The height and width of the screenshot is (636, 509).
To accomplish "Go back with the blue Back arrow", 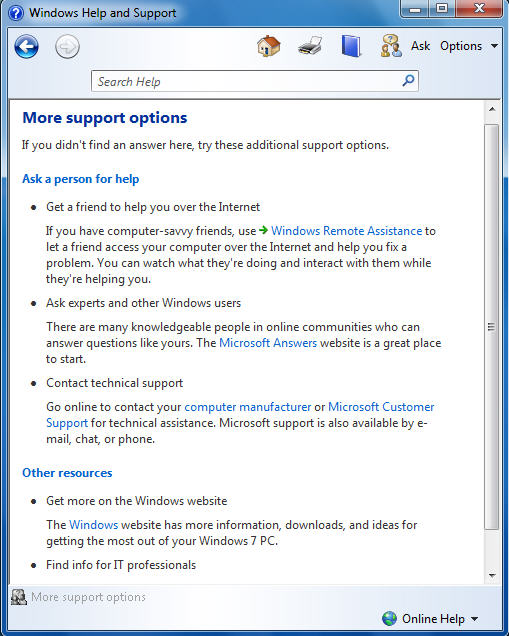I will point(27,47).
